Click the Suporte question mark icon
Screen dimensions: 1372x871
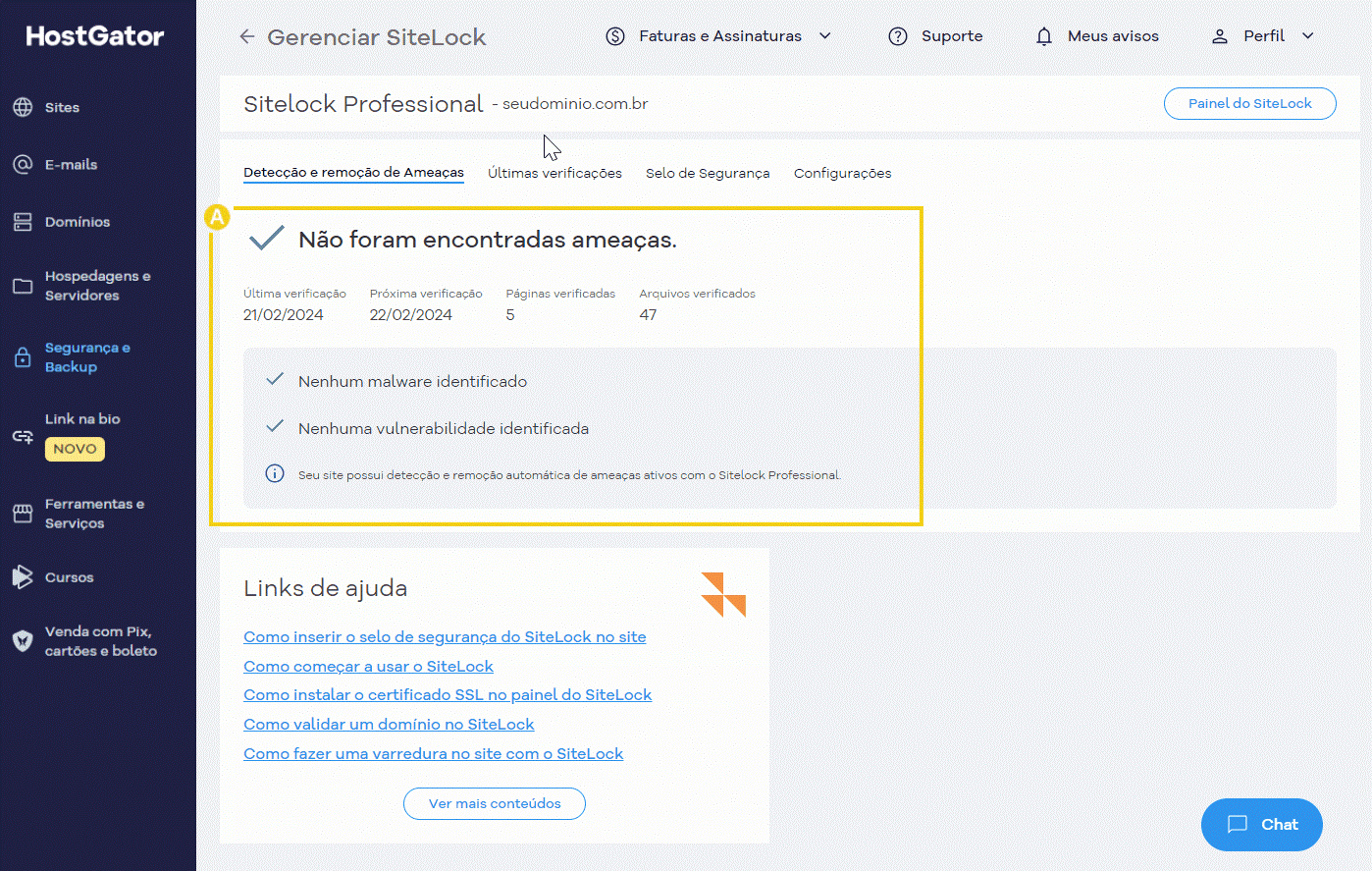898,36
